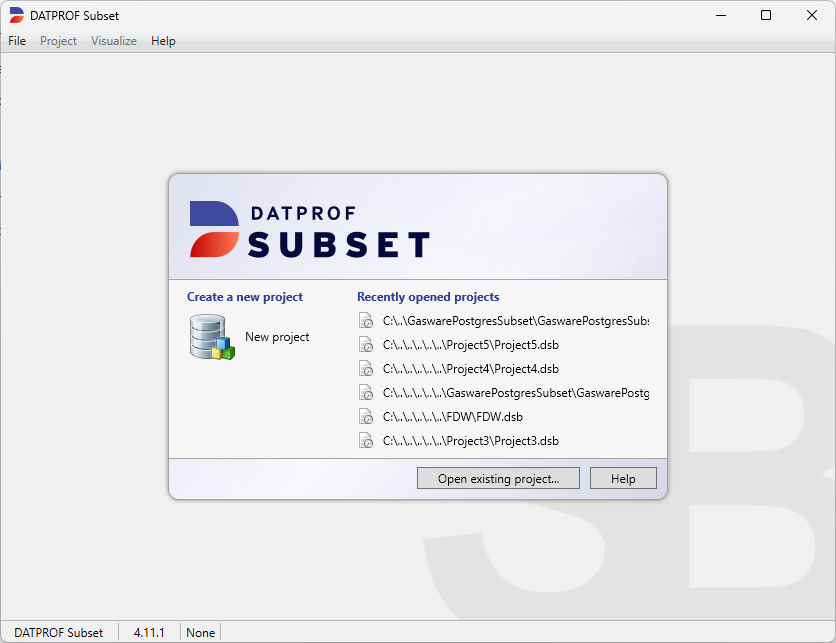Open the File menu
Viewport: 836px width, 643px height.
tap(16, 41)
